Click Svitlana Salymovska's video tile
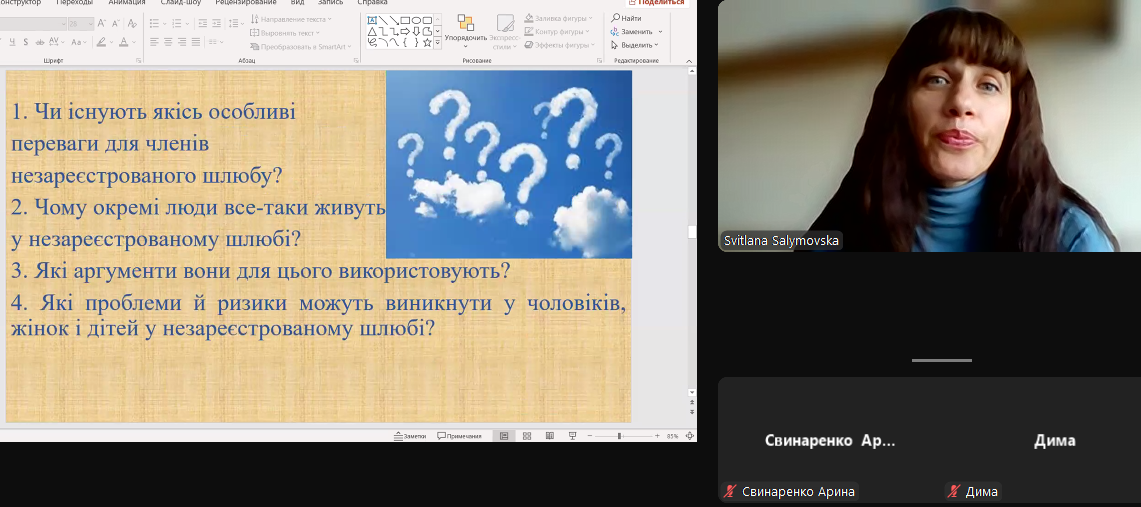This screenshot has width=1141, height=507. pyautogui.click(x=929, y=126)
